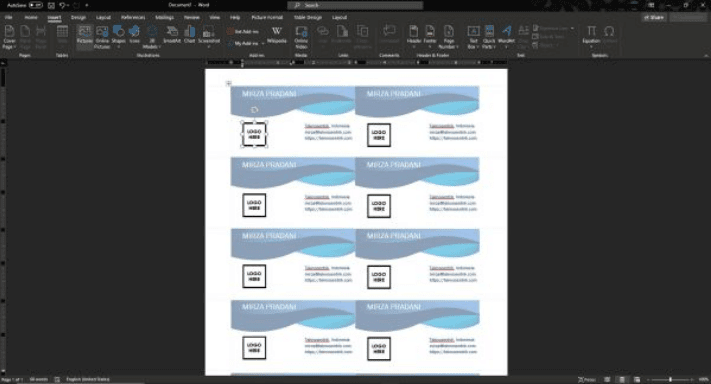Screen dimensions: 711x384
Task: Select the table move handle
Action: pos(229,83)
